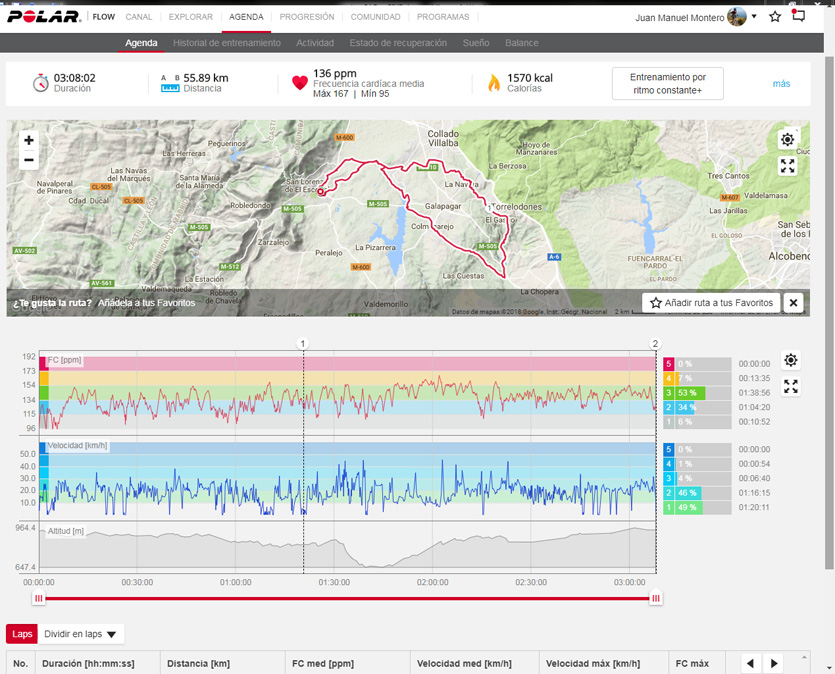
Task: Switch to the Actividad tab
Action: click(x=315, y=43)
